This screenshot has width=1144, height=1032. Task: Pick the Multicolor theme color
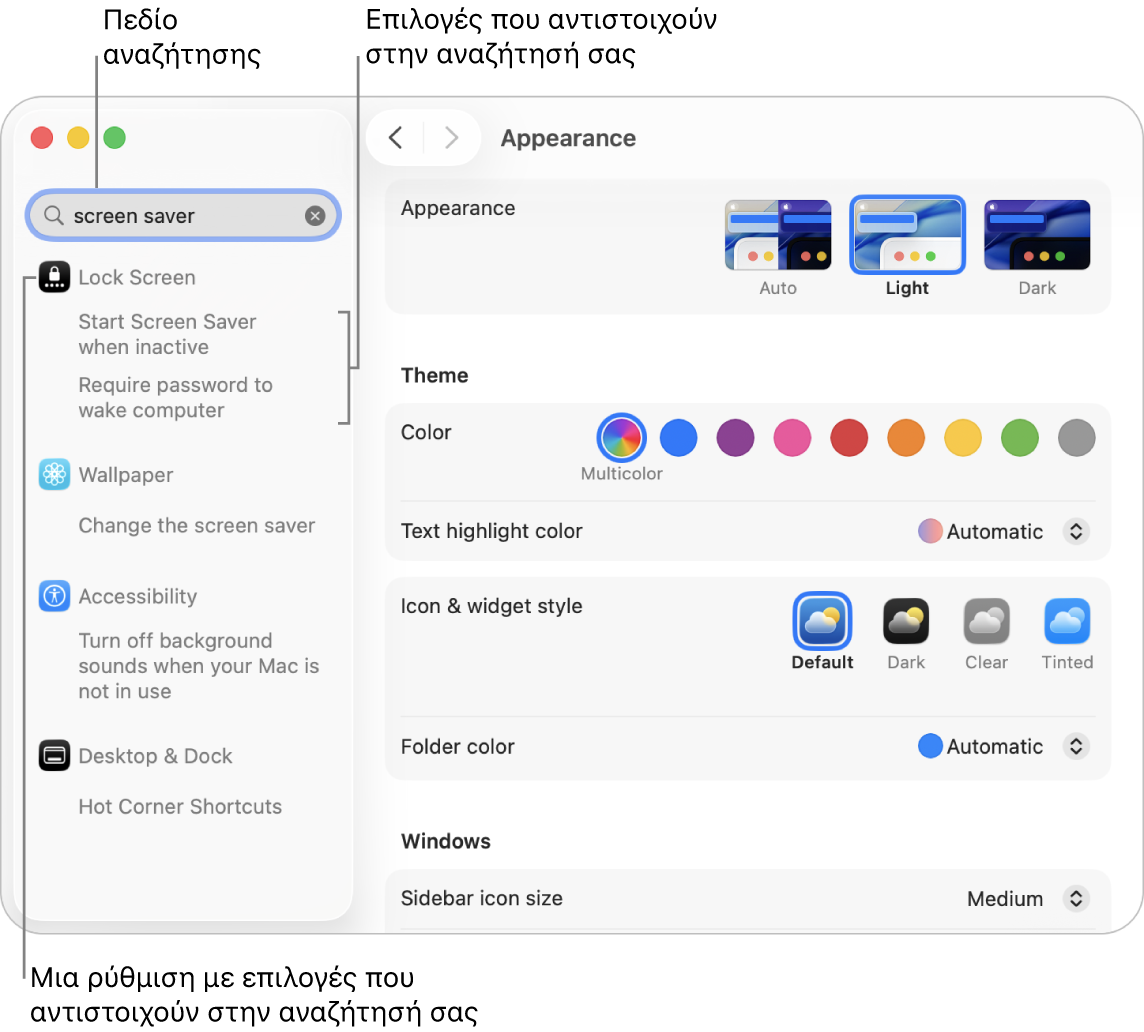coord(622,438)
